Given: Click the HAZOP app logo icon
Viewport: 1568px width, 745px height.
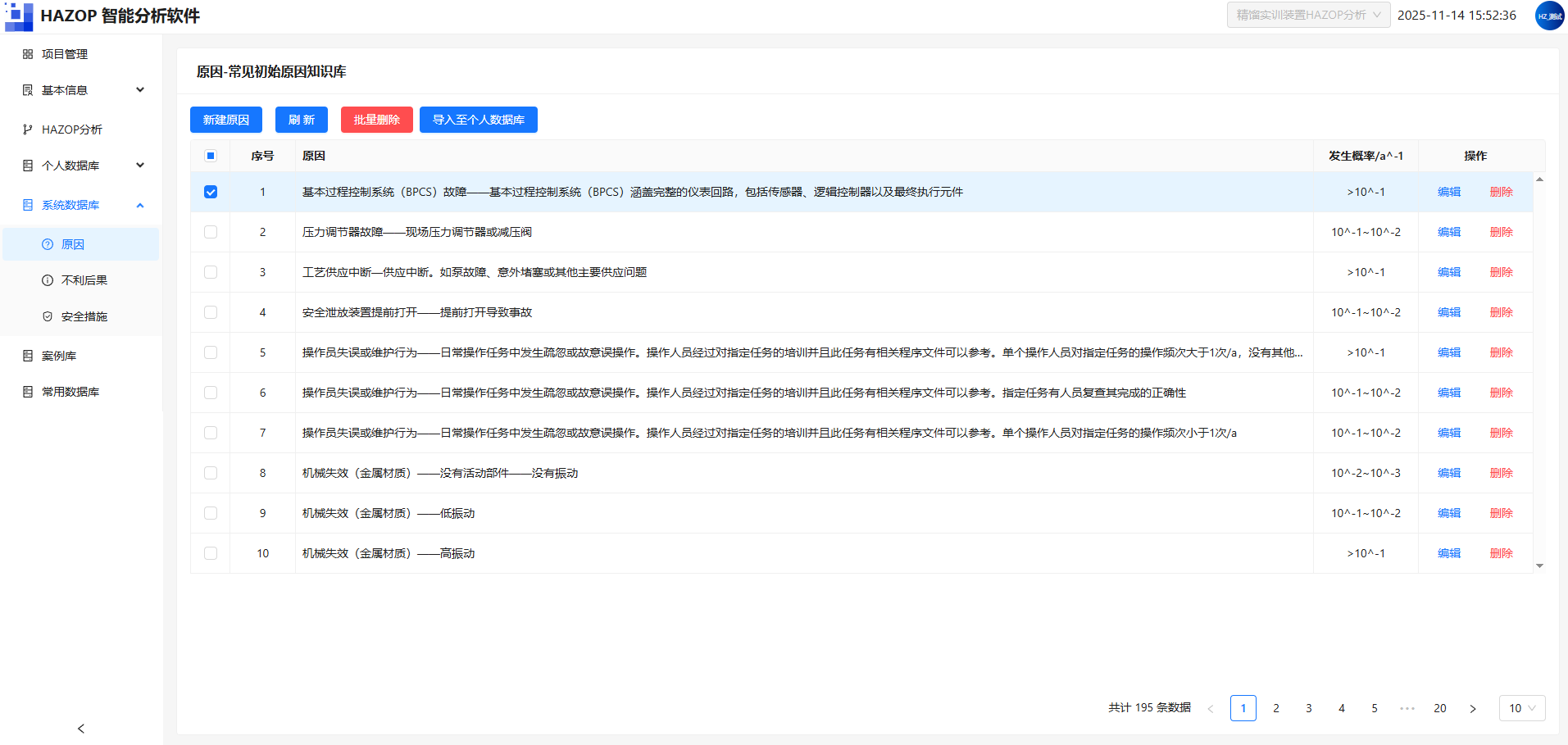Looking at the screenshot, I should coord(18,16).
